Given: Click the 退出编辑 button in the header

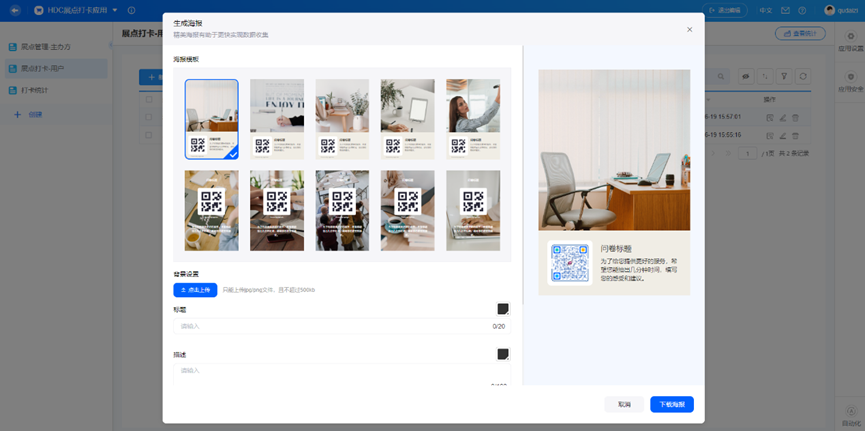Looking at the screenshot, I should [x=725, y=10].
